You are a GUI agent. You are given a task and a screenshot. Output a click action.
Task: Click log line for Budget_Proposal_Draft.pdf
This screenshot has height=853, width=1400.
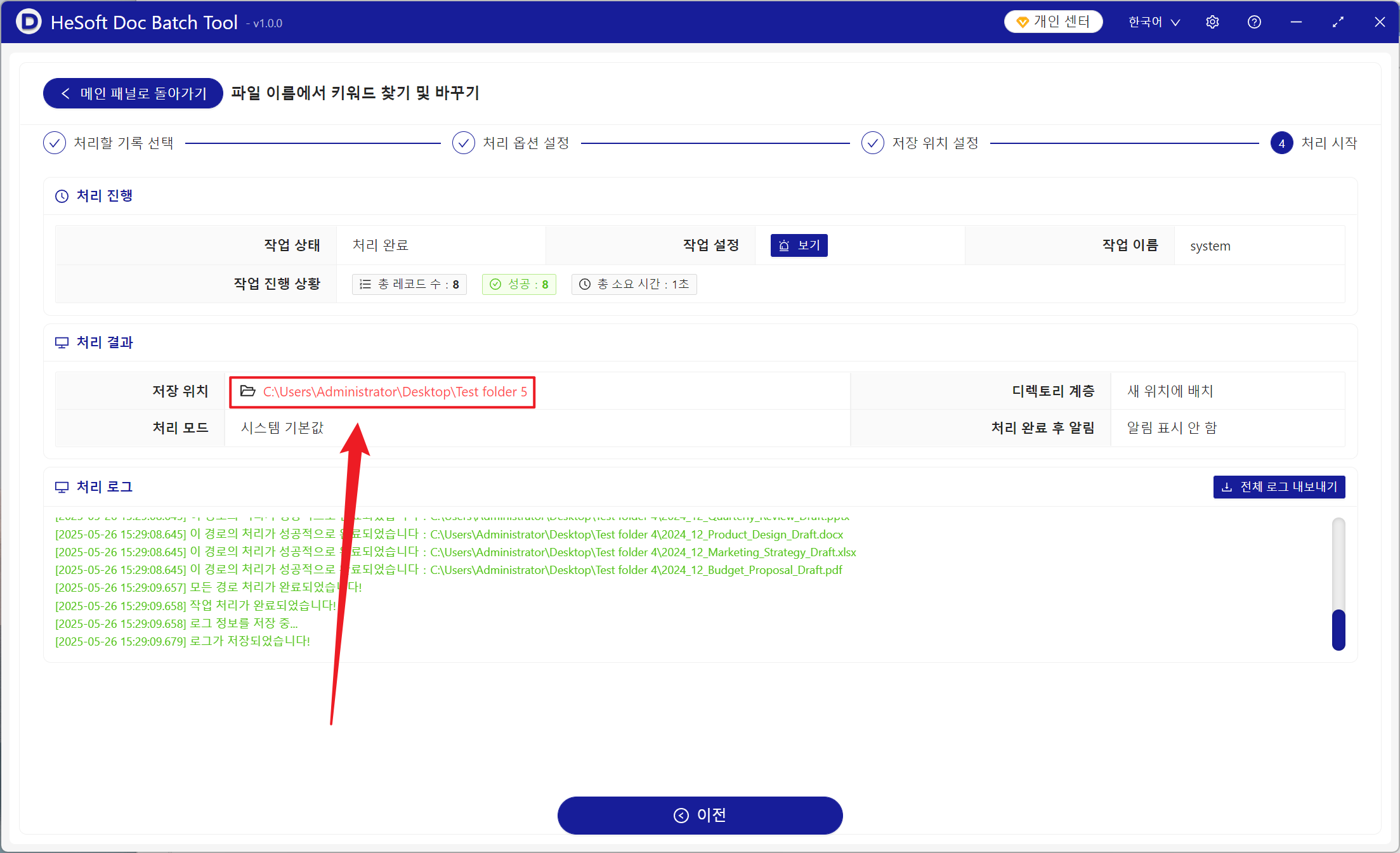[448, 570]
